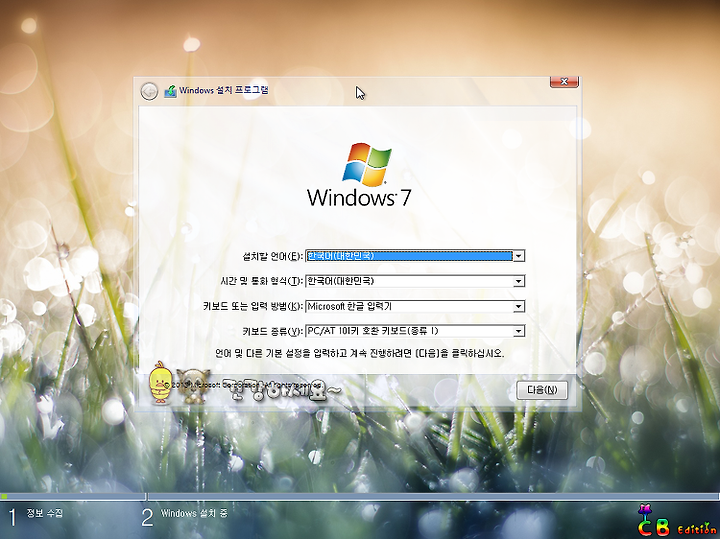
Task: Click the Windows 7 logo flag
Action: click(x=367, y=164)
